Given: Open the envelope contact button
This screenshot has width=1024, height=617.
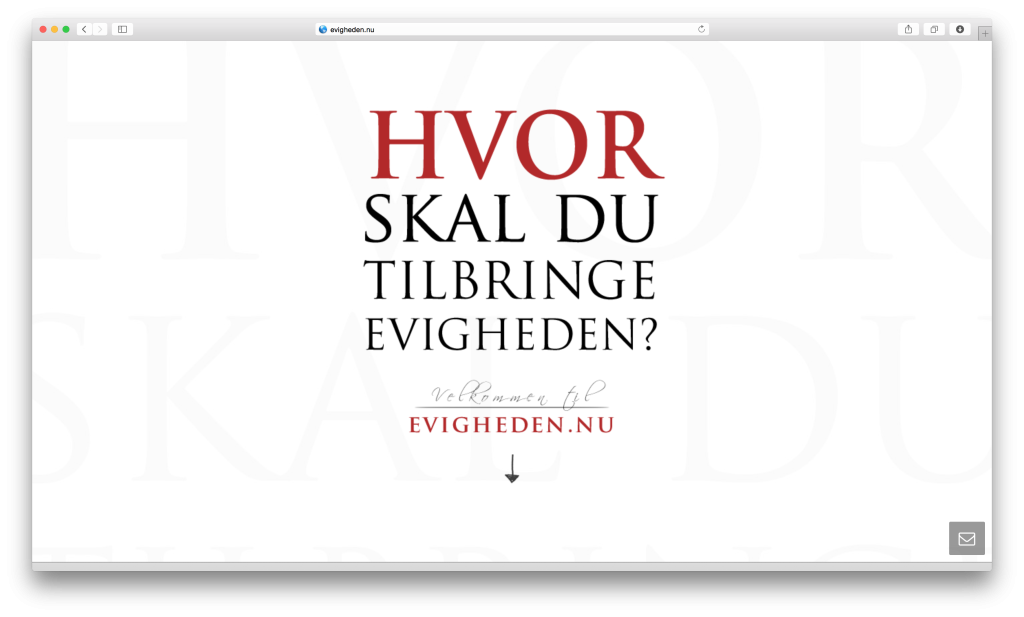Looking at the screenshot, I should coord(967,539).
